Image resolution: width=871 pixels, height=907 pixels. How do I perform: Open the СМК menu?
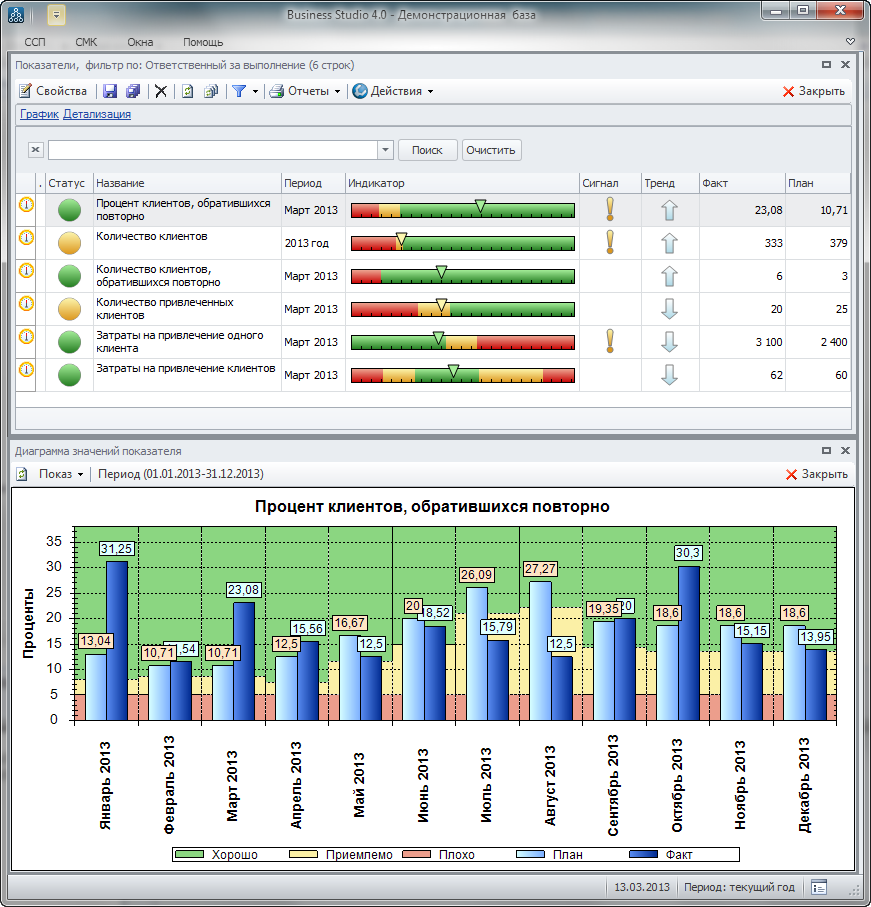coord(86,42)
